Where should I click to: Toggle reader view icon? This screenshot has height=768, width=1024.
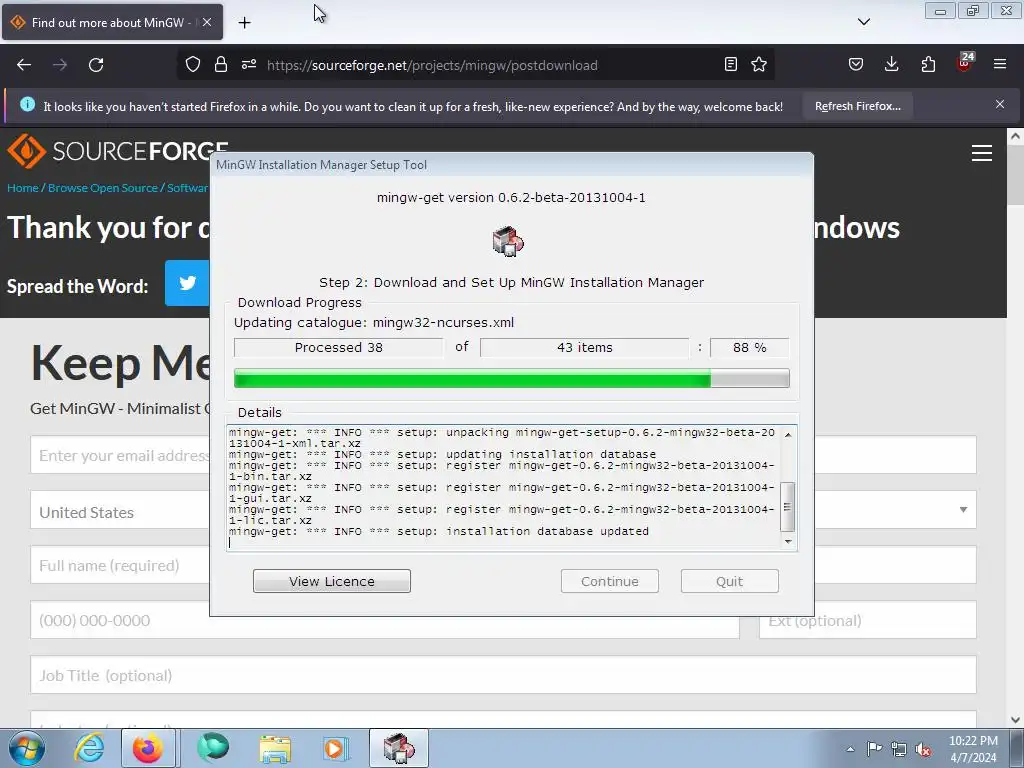pos(731,65)
